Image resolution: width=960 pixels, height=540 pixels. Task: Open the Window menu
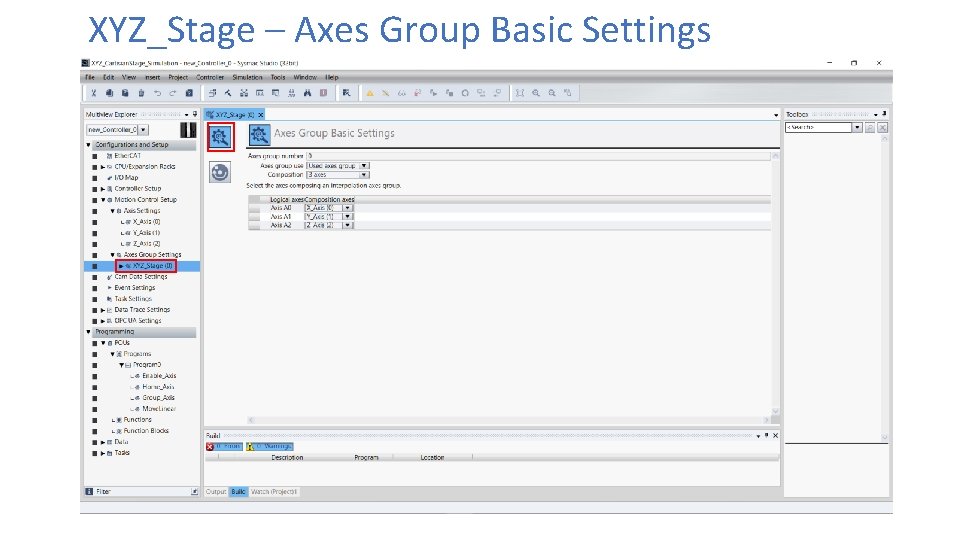click(305, 77)
